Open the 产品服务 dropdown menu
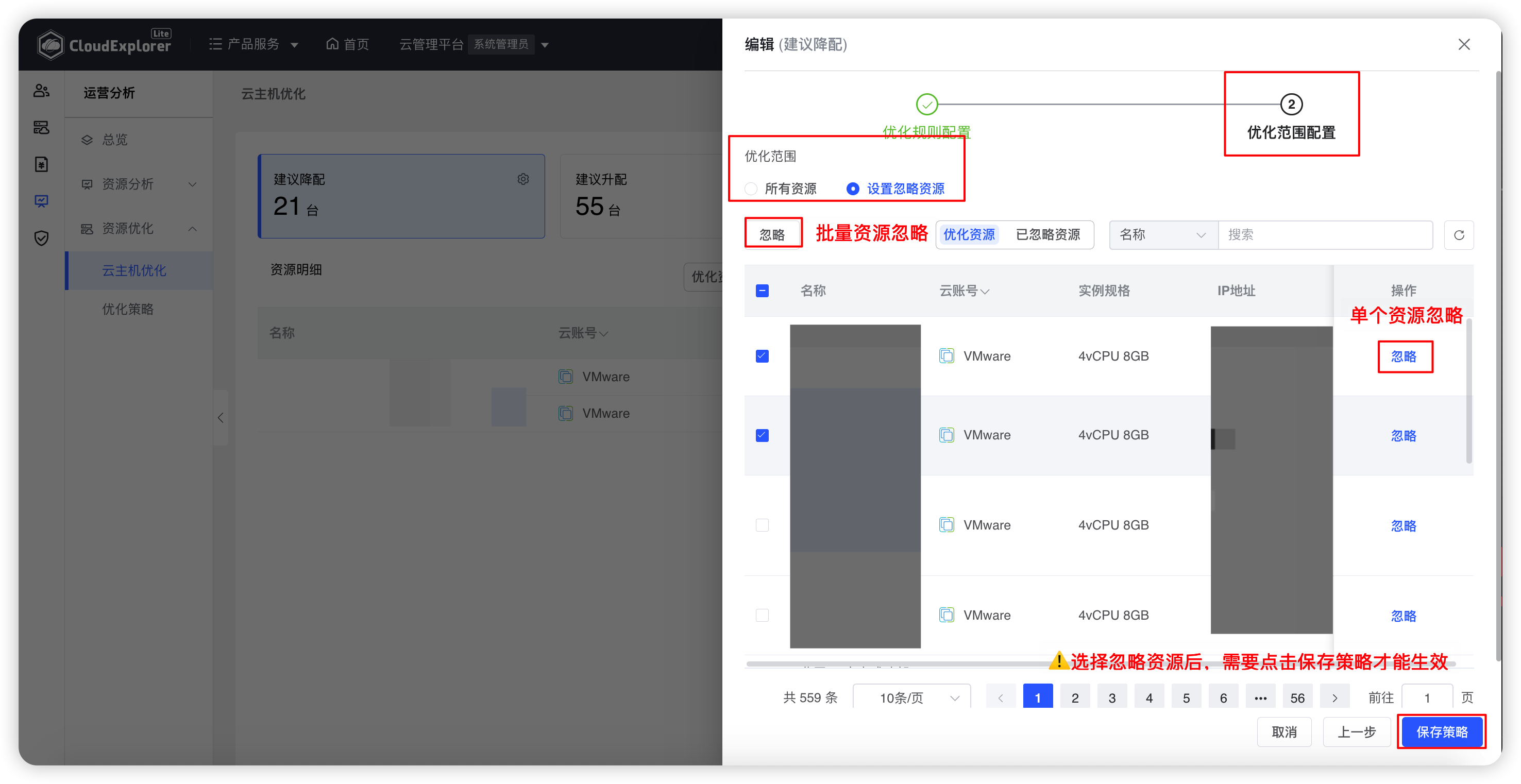 coord(254,44)
